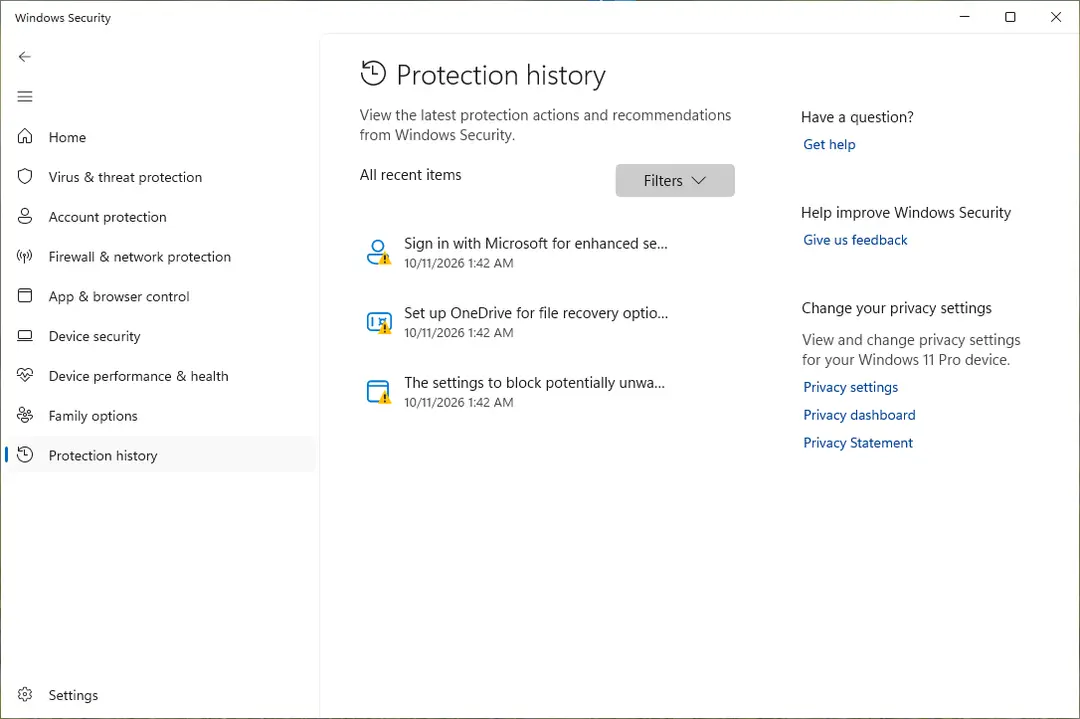Open 'Sign in with Microsoft for enhanced se...' item
Image resolution: width=1080 pixels, height=719 pixels.
(548, 252)
